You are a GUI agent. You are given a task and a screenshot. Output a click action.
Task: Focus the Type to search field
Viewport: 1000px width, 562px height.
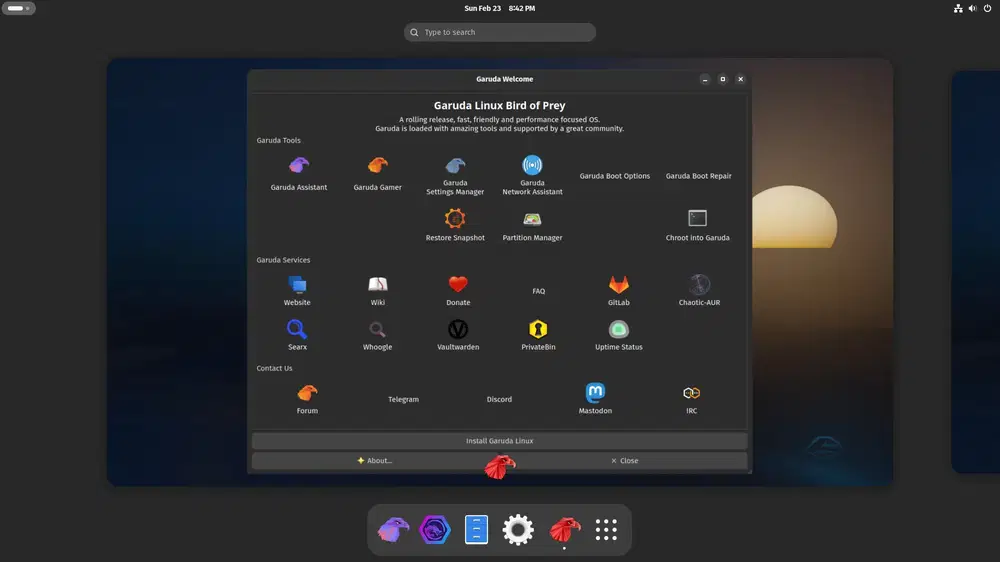pyautogui.click(x=499, y=32)
